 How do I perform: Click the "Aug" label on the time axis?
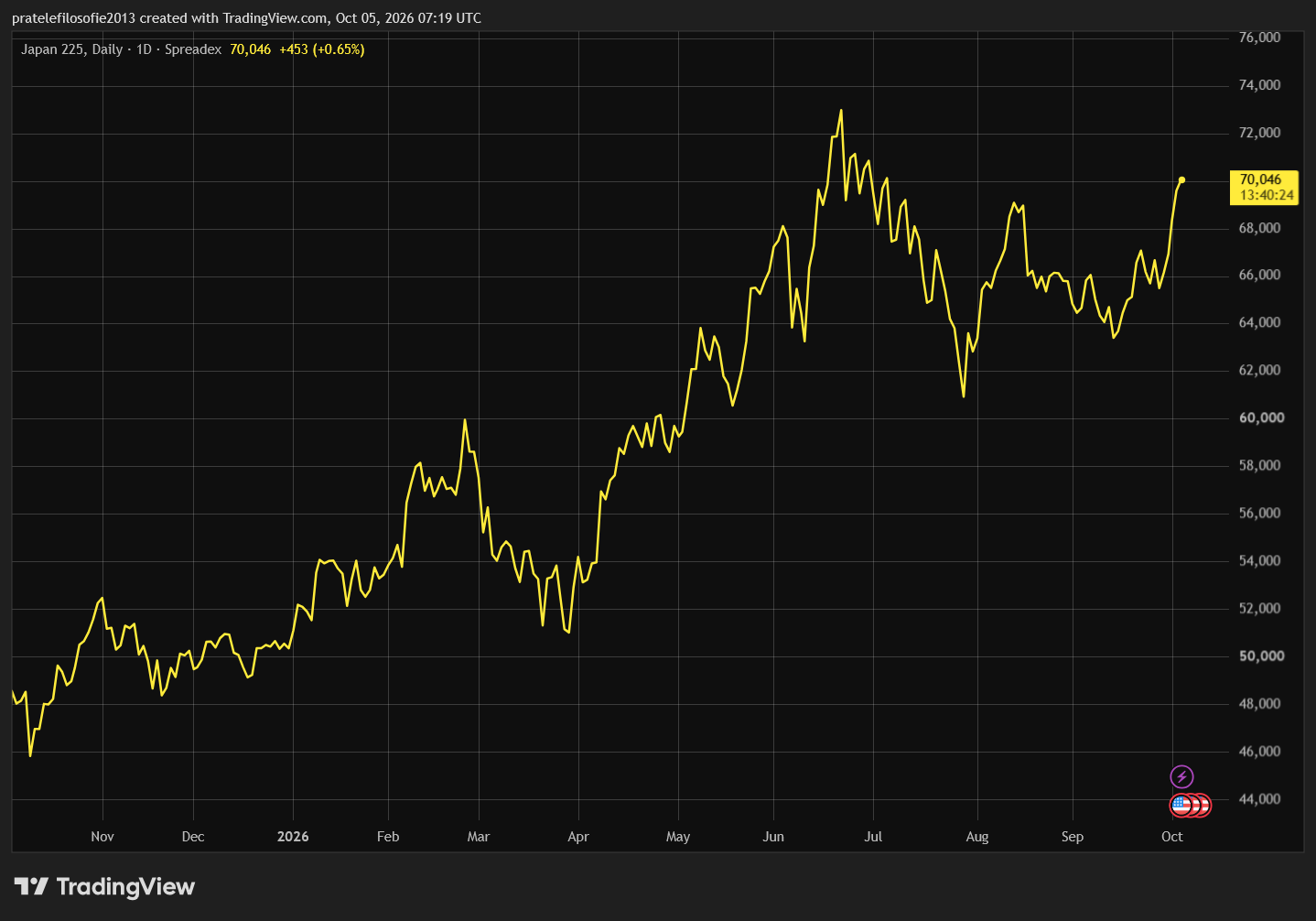point(977,837)
